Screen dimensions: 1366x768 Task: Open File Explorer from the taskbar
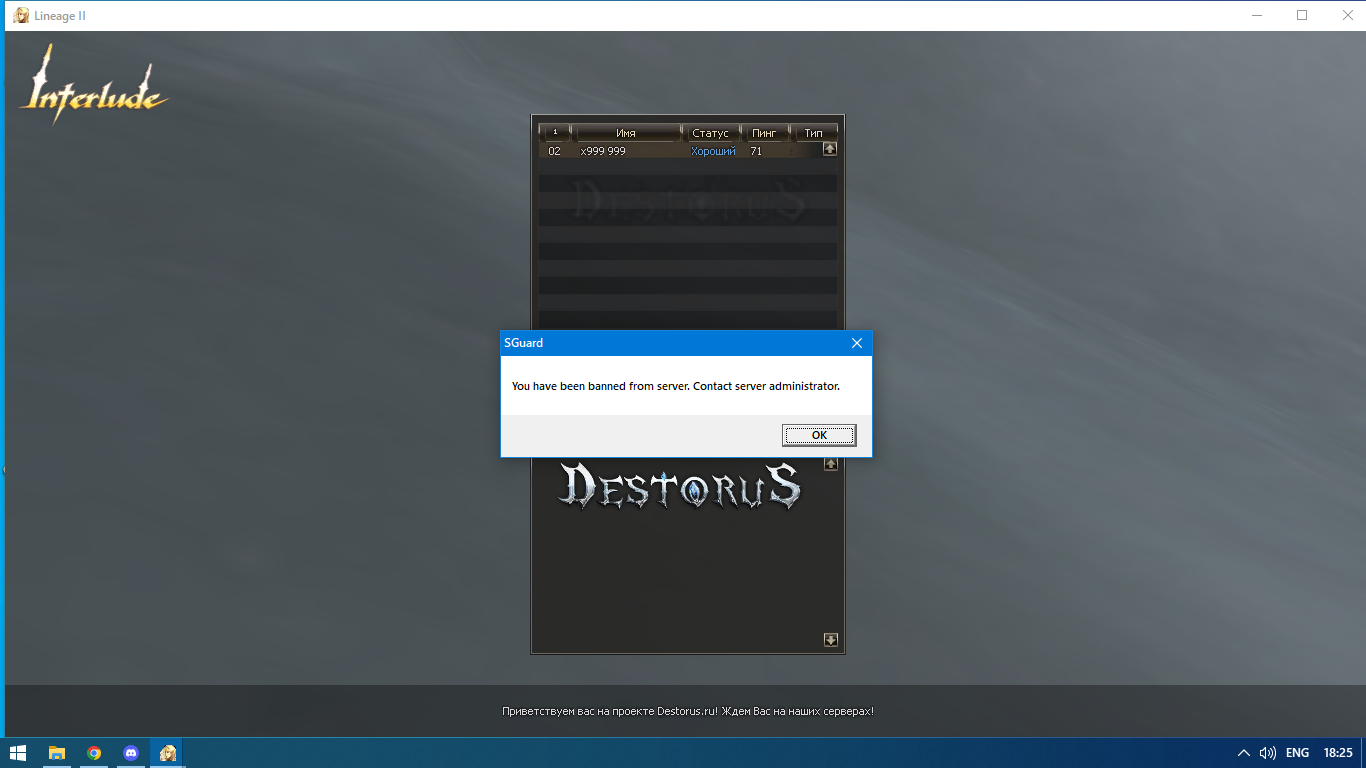click(57, 753)
